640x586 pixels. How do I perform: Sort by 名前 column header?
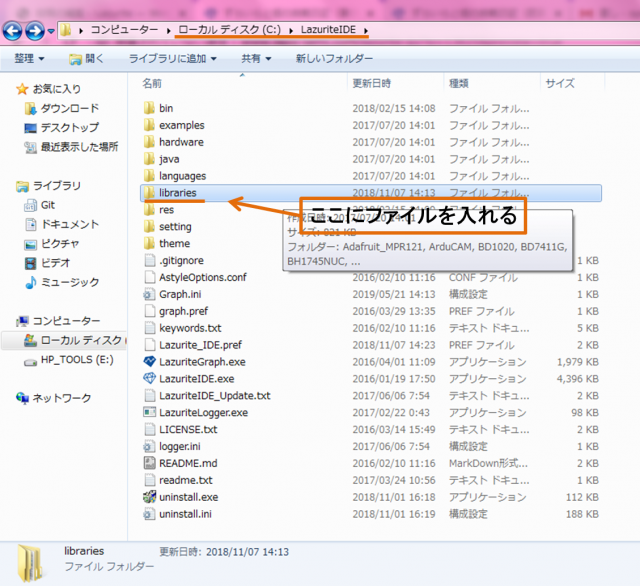152,84
